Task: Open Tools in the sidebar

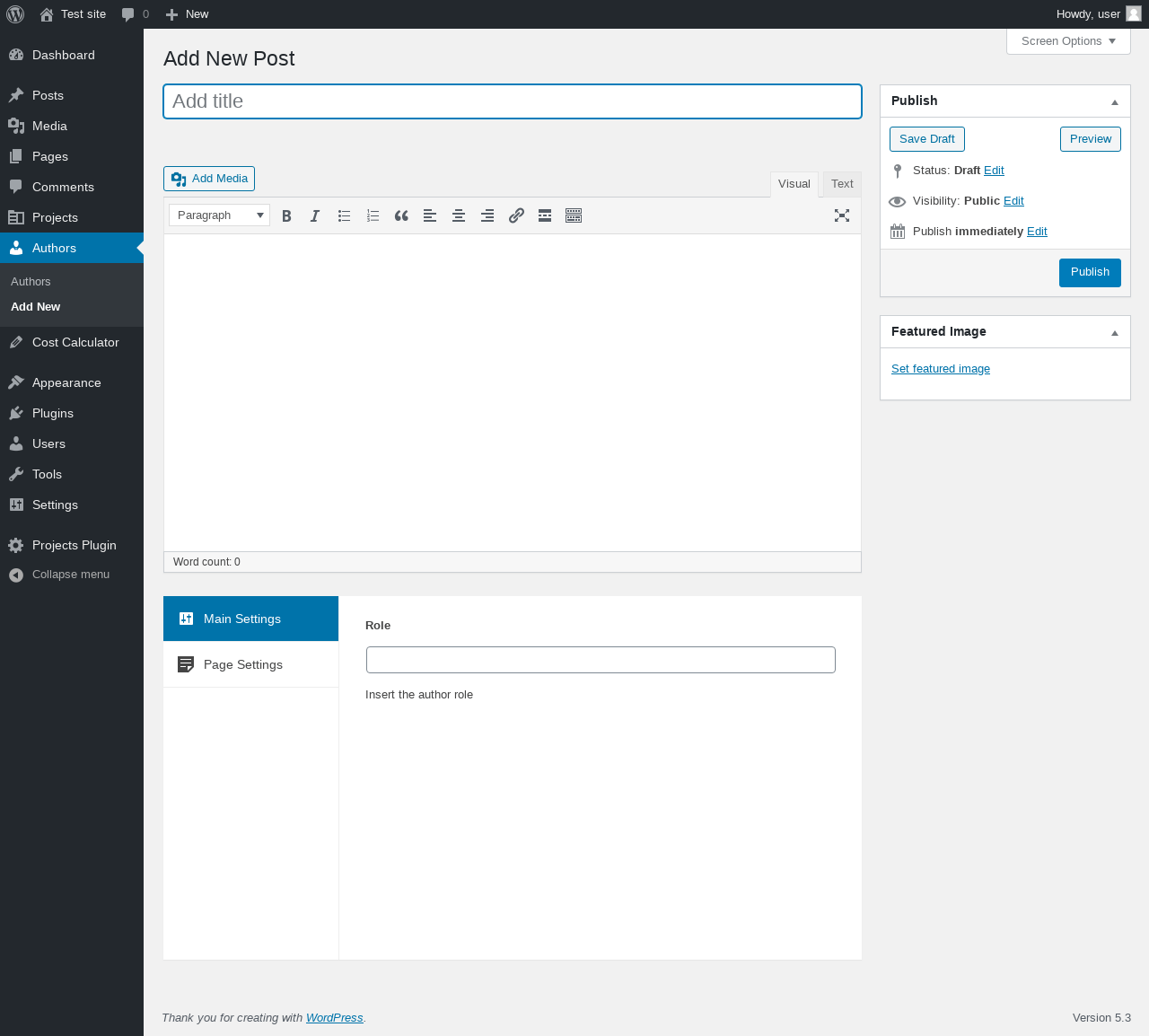Action: click(x=72, y=474)
